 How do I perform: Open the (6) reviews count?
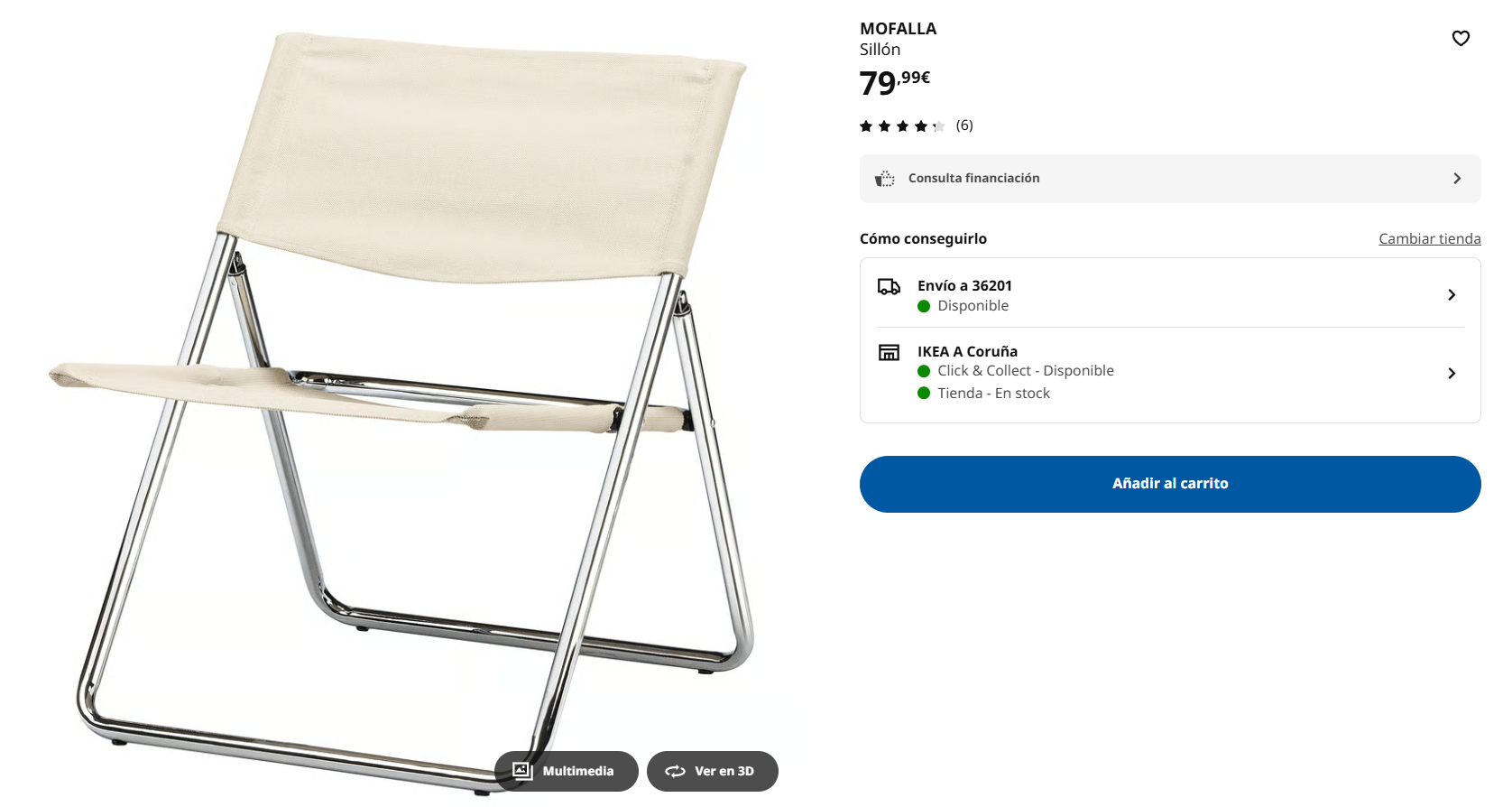[x=964, y=125]
